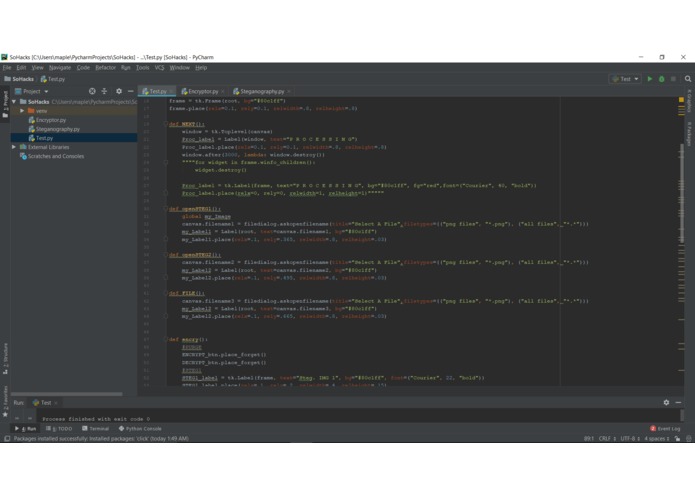Viewport: 695px width, 494px height.
Task: Open the View menu
Action: pos(37,68)
